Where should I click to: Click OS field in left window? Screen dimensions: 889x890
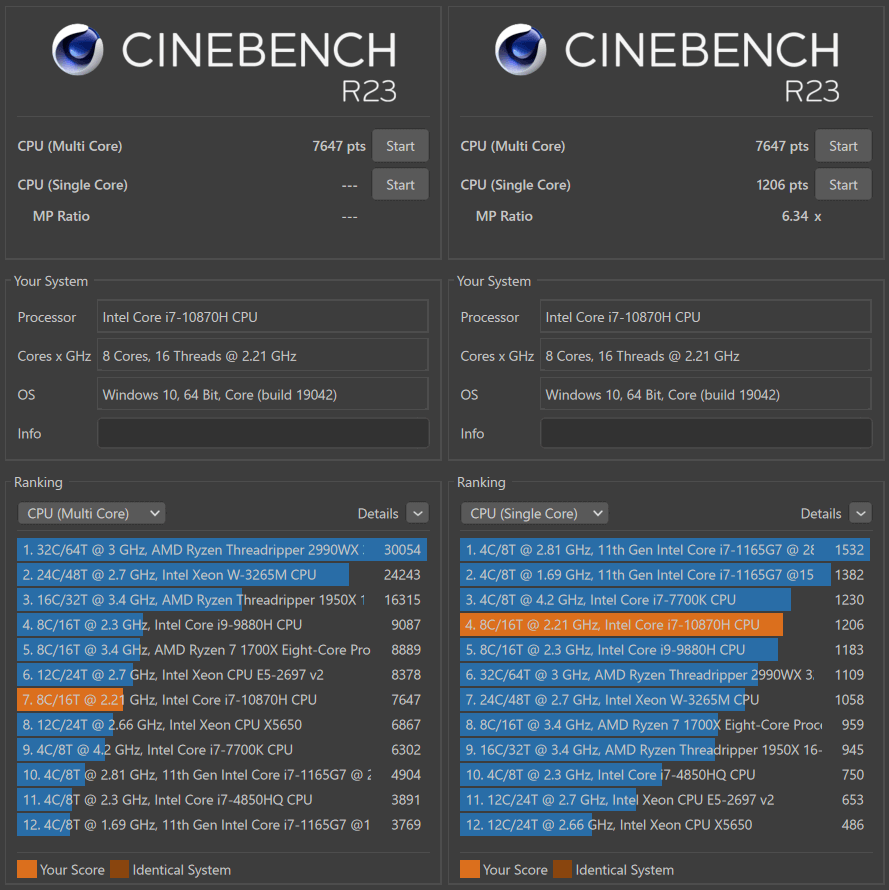click(263, 394)
